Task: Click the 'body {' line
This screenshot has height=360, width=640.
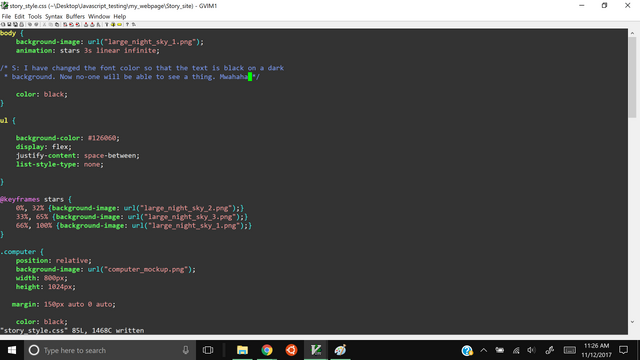Action: (x=12, y=33)
